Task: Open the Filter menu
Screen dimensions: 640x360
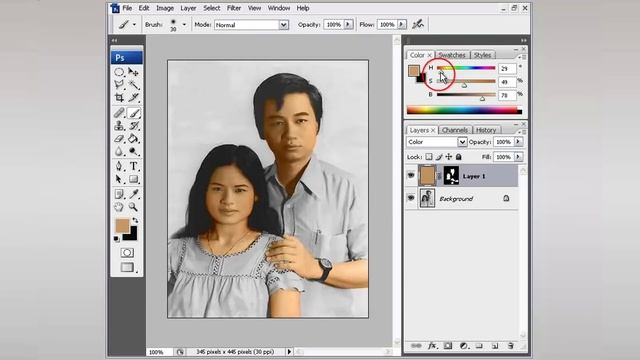Action: 234,8
